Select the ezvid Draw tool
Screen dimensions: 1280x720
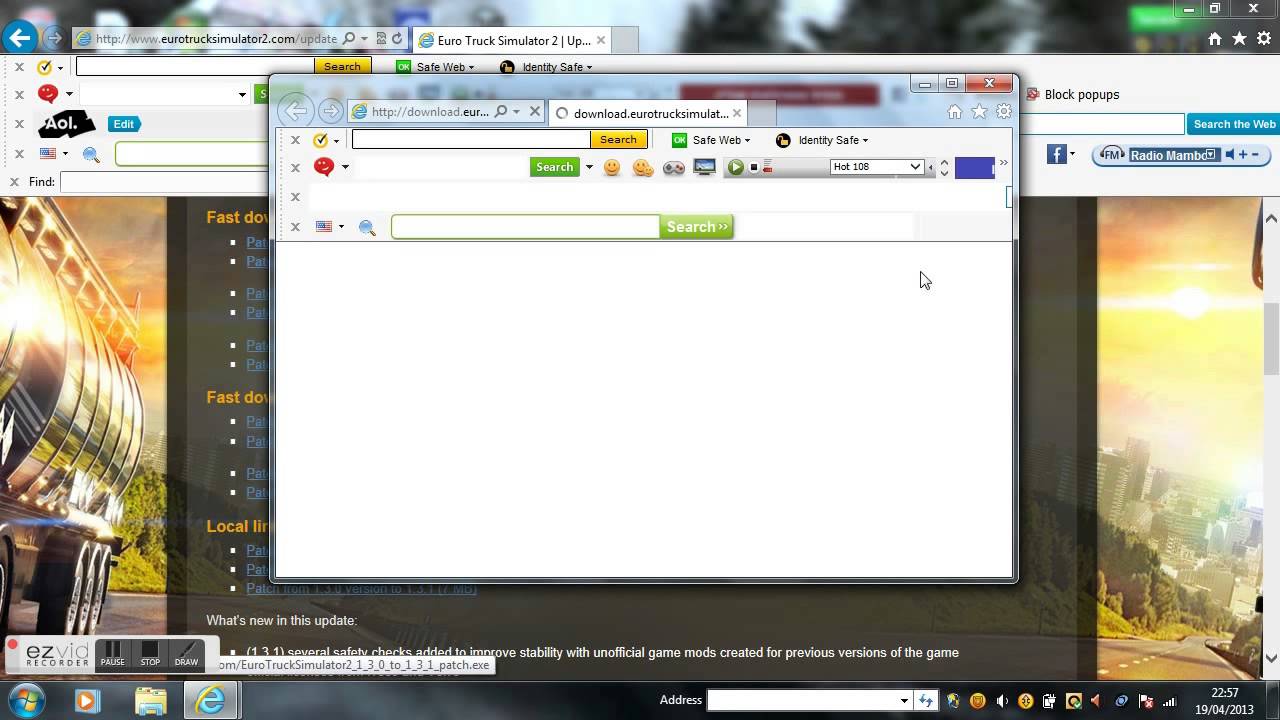click(186, 654)
